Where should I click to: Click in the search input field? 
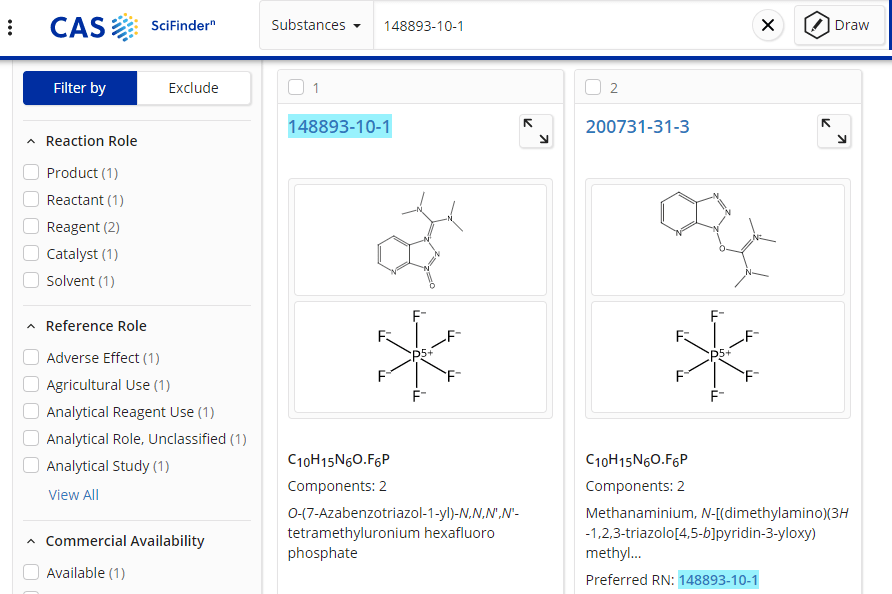pyautogui.click(x=560, y=26)
